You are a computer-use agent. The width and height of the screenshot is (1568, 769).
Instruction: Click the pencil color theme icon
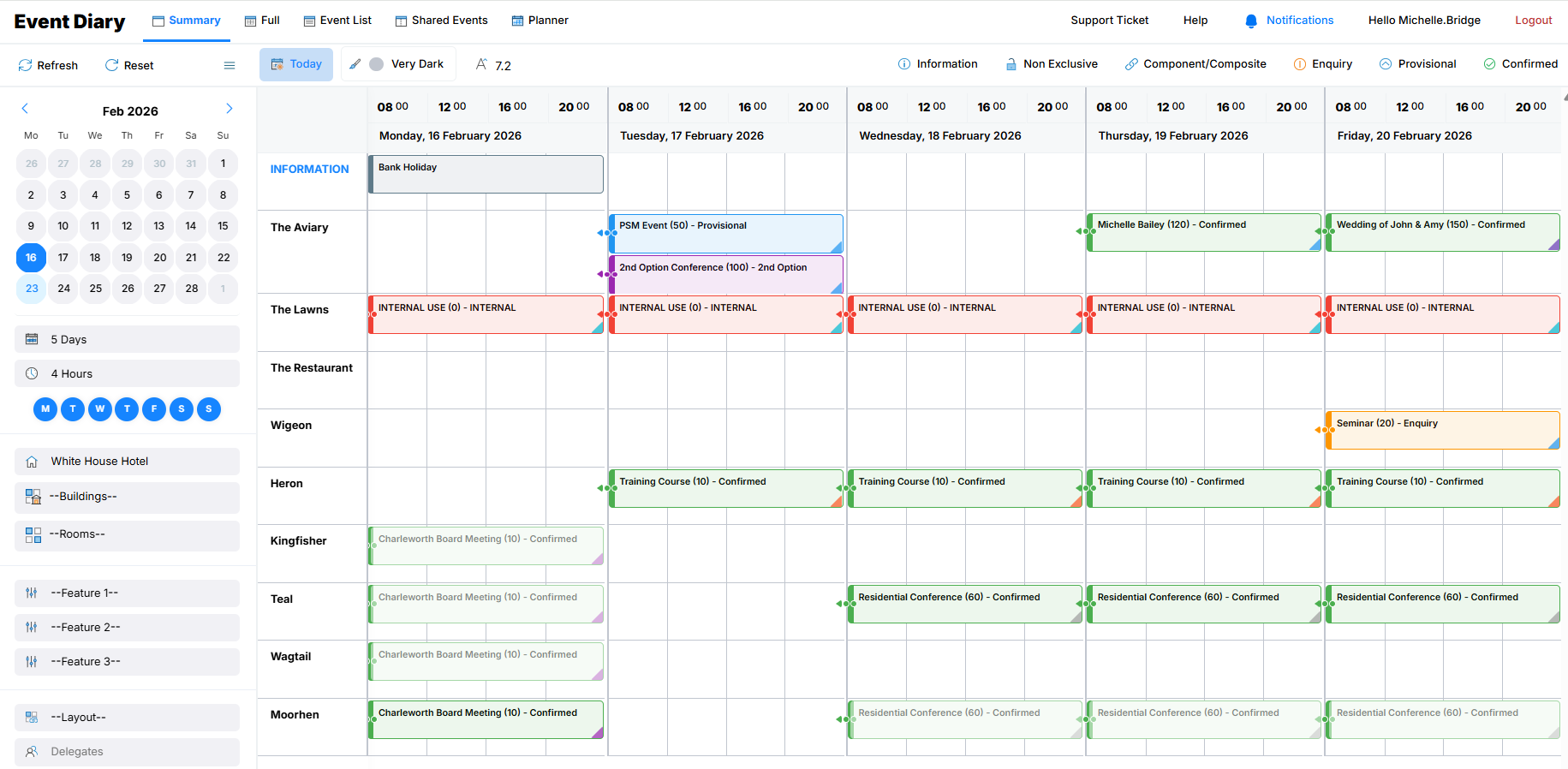tap(355, 64)
